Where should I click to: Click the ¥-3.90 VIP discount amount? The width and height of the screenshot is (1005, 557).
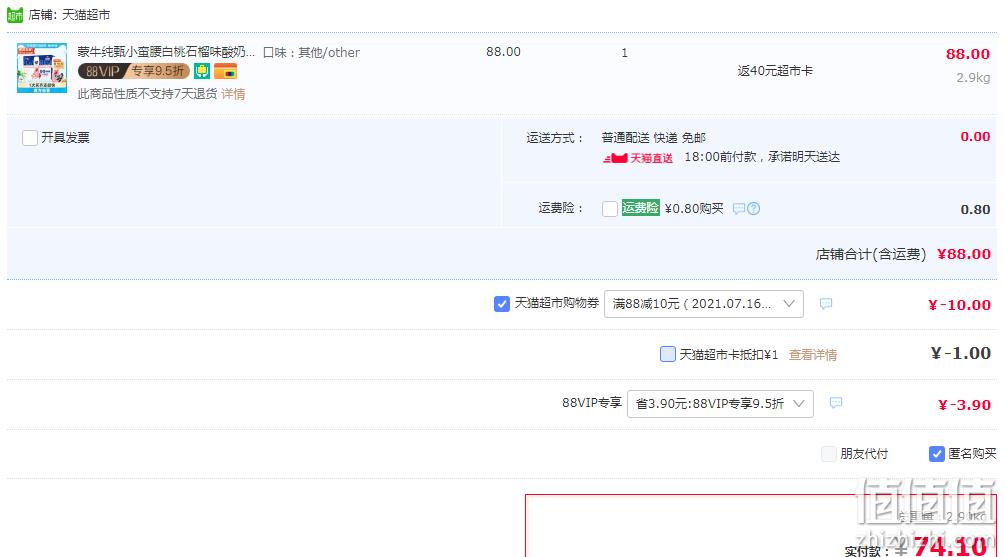pos(964,405)
